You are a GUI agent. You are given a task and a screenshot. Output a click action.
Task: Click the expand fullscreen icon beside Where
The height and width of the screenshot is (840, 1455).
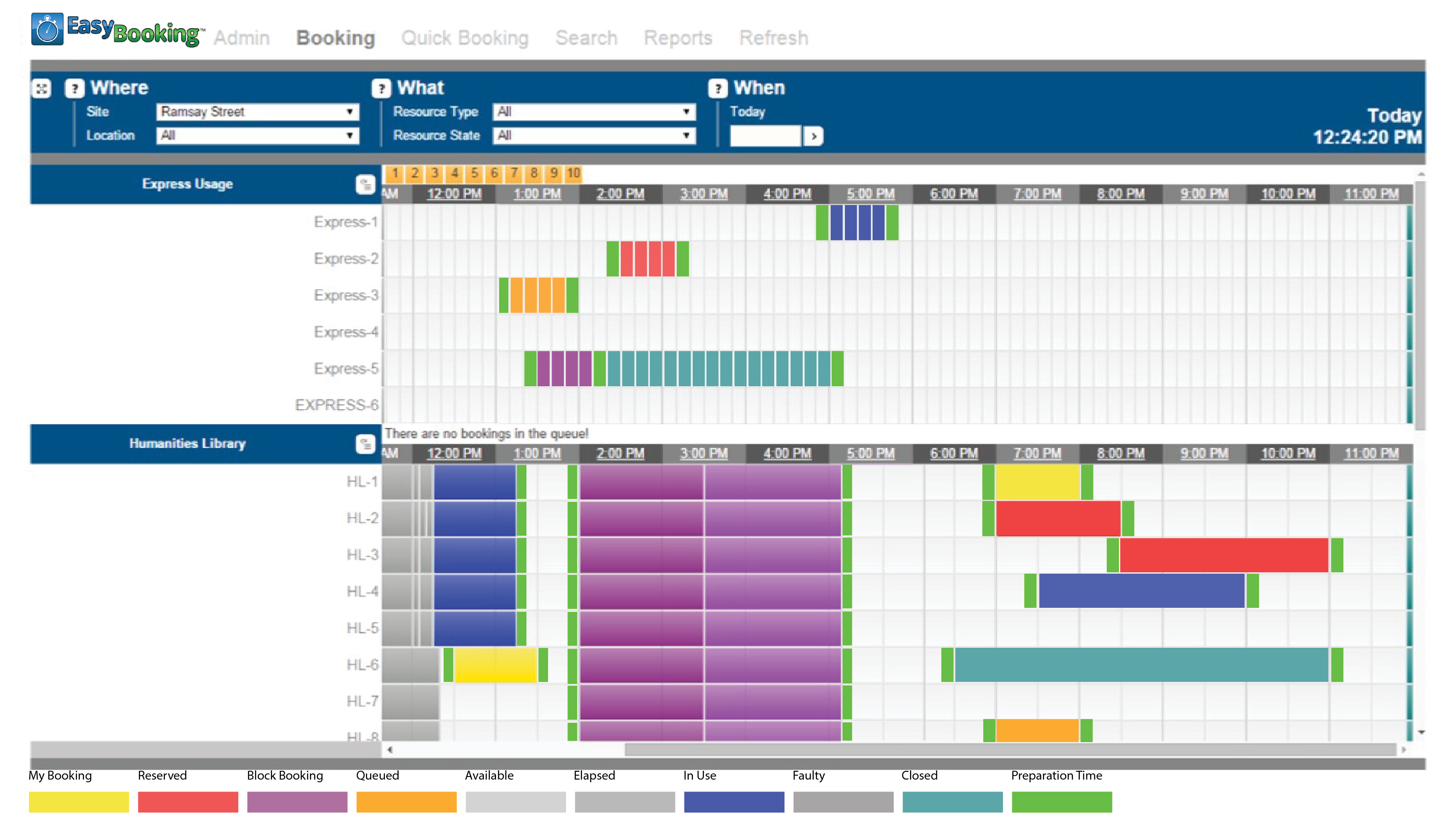tap(41, 88)
